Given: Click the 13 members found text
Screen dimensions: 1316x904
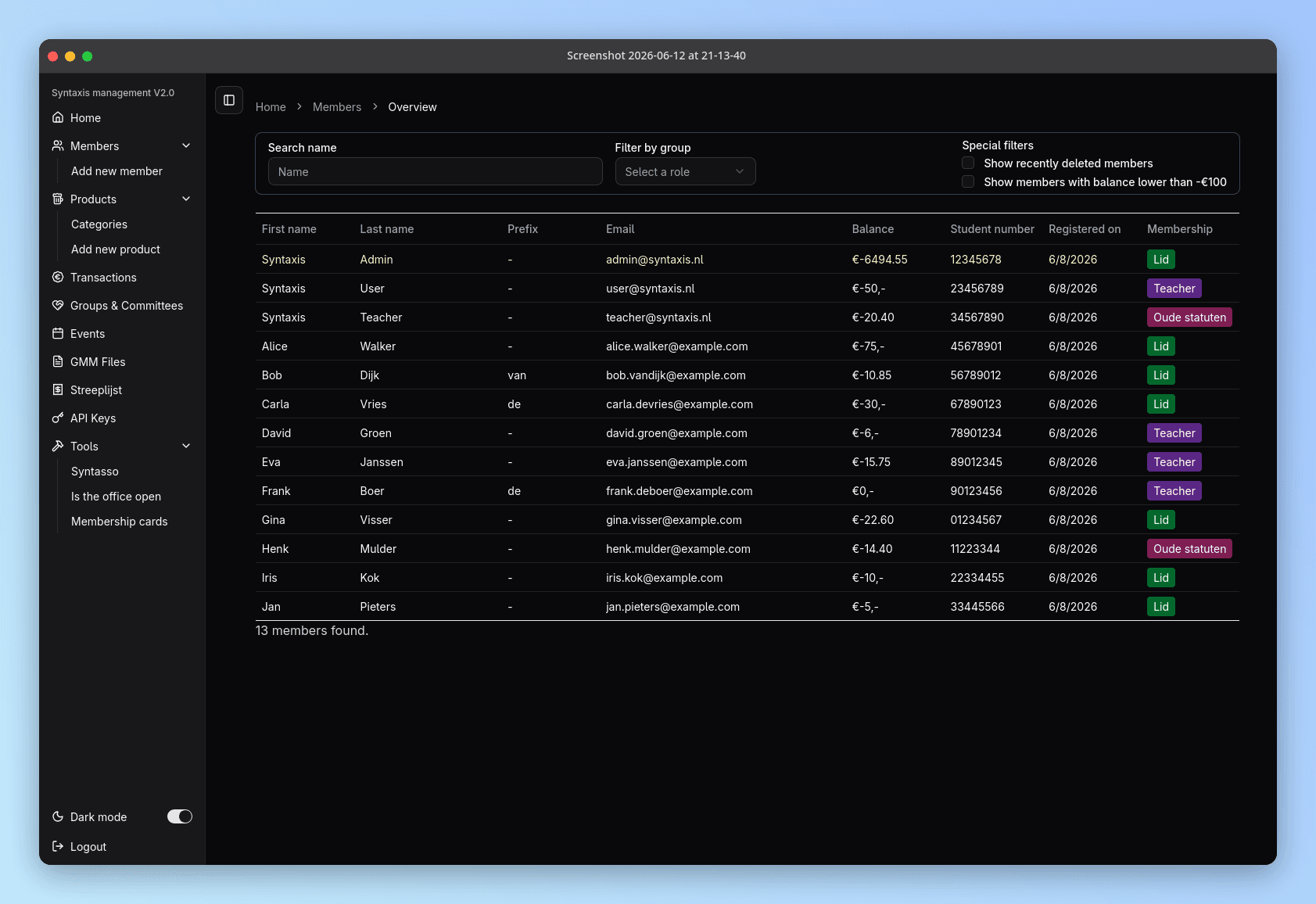Looking at the screenshot, I should coord(312,630).
